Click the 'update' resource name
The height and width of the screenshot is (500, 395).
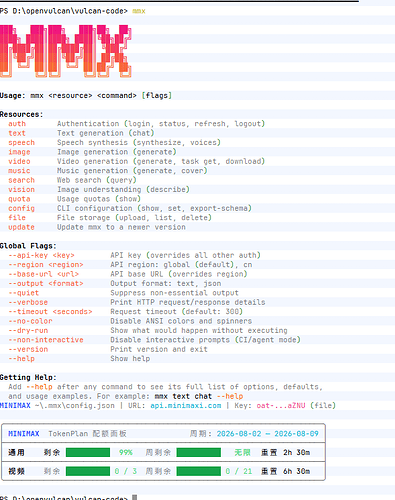click(21, 227)
